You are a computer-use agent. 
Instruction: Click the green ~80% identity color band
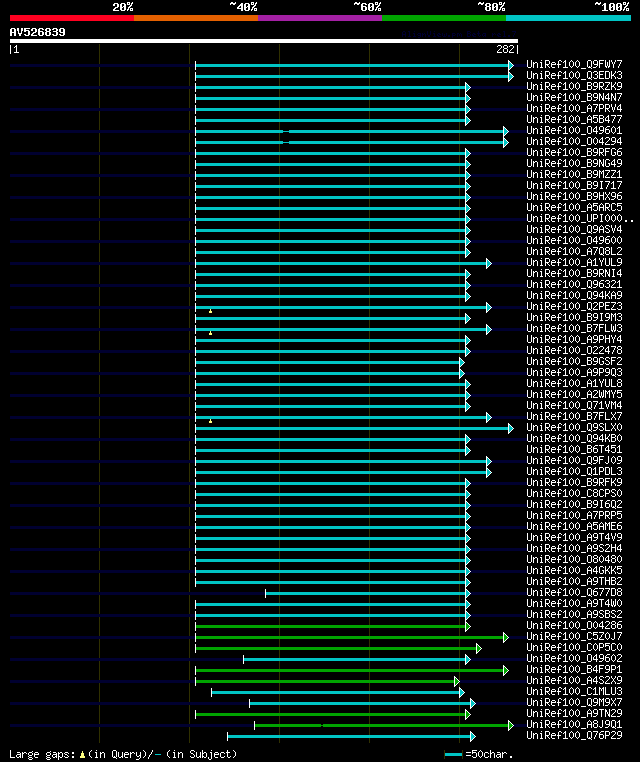(444, 18)
